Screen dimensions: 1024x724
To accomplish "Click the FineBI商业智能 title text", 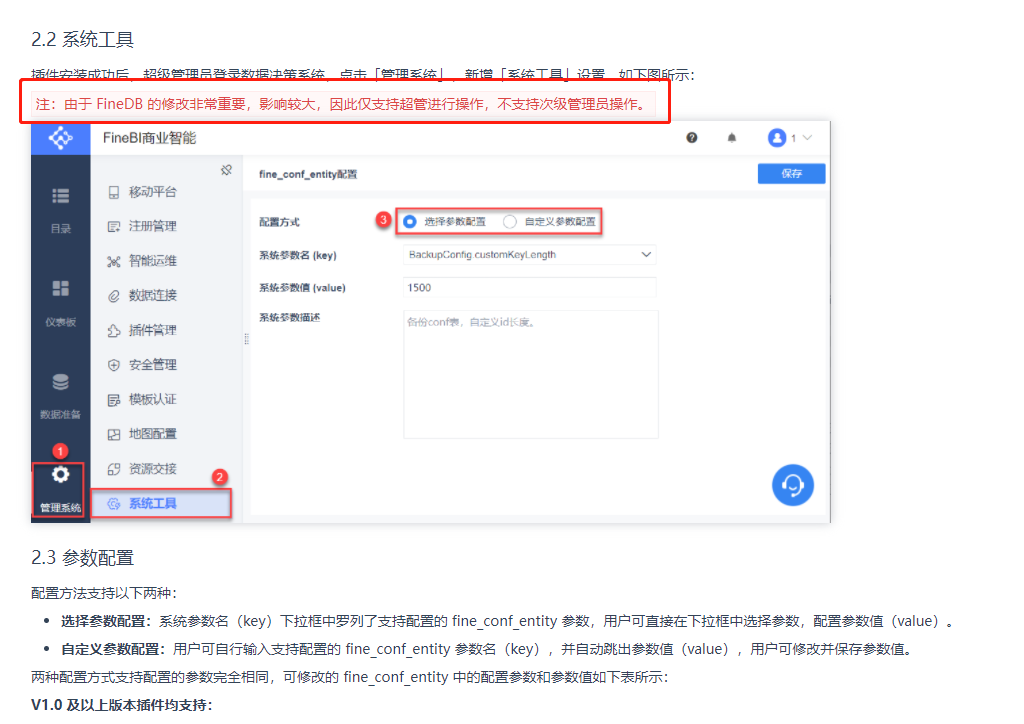I will (x=150, y=138).
